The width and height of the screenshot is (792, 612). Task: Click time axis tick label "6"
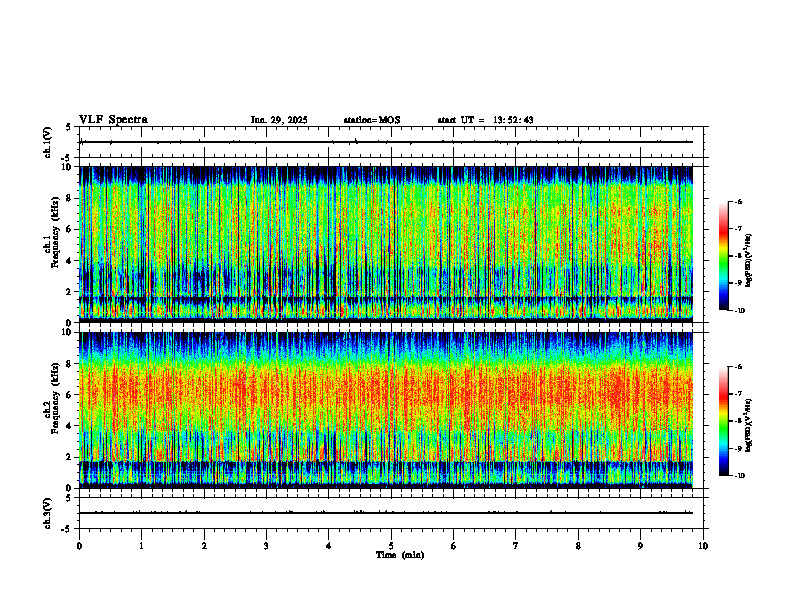pos(454,546)
